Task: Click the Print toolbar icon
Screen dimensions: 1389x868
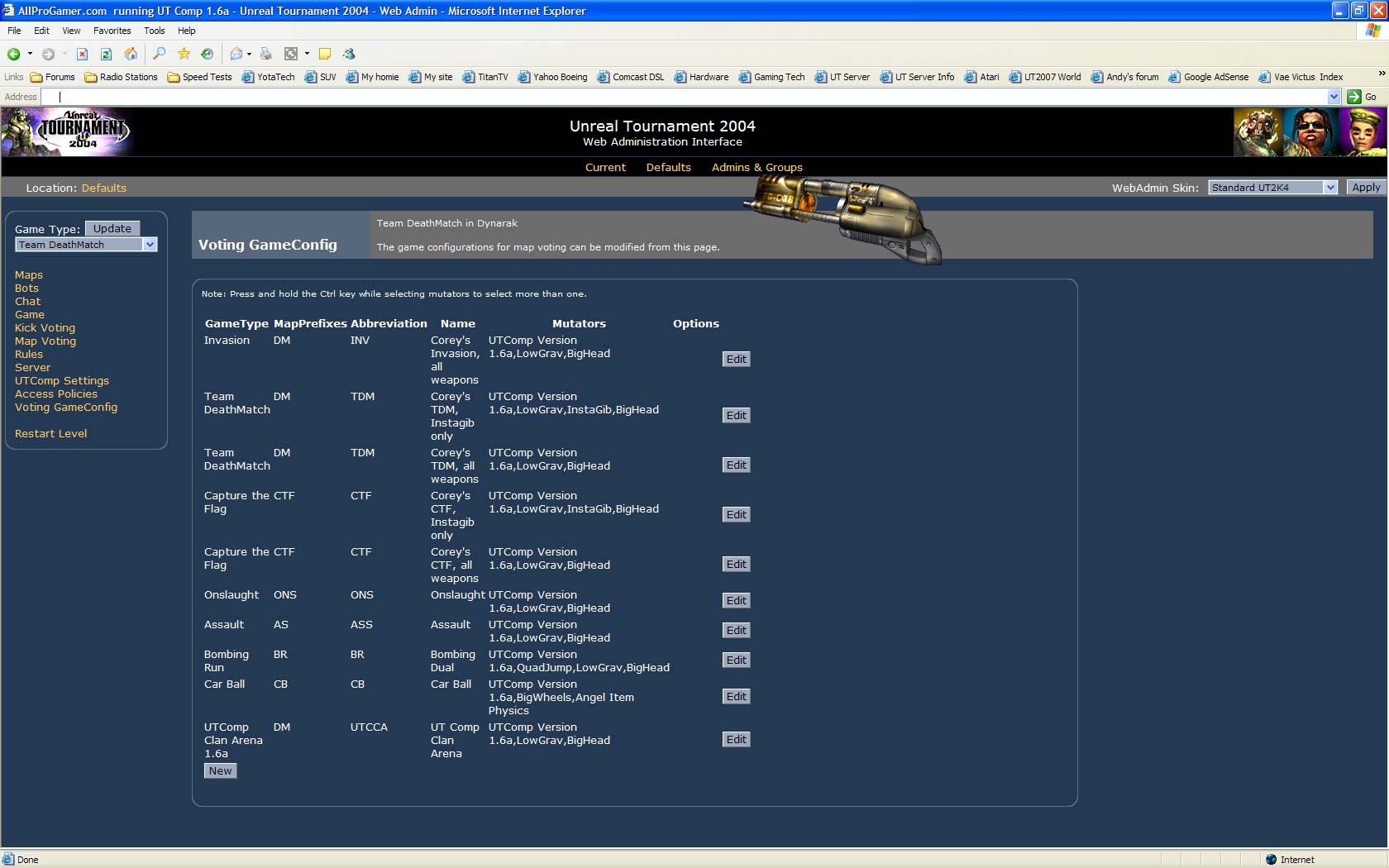Action: (x=265, y=54)
